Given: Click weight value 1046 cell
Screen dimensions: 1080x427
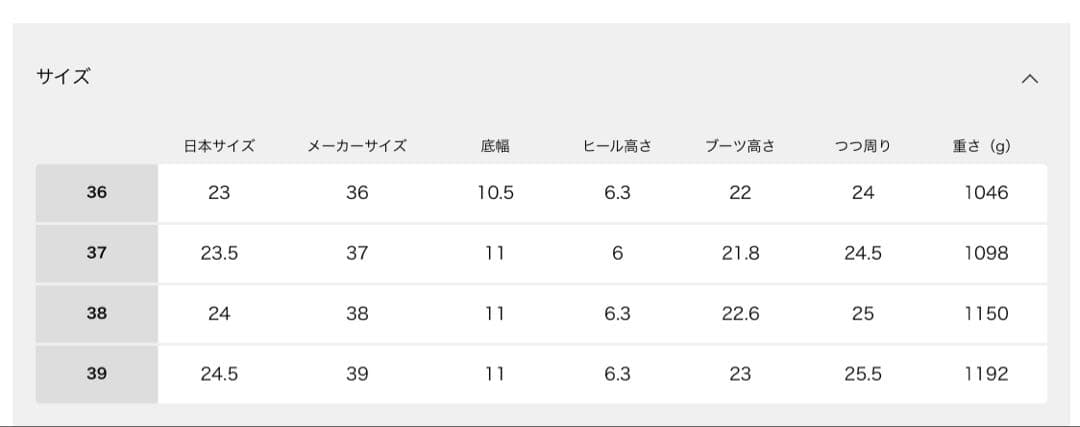Looking at the screenshot, I should tap(986, 193).
